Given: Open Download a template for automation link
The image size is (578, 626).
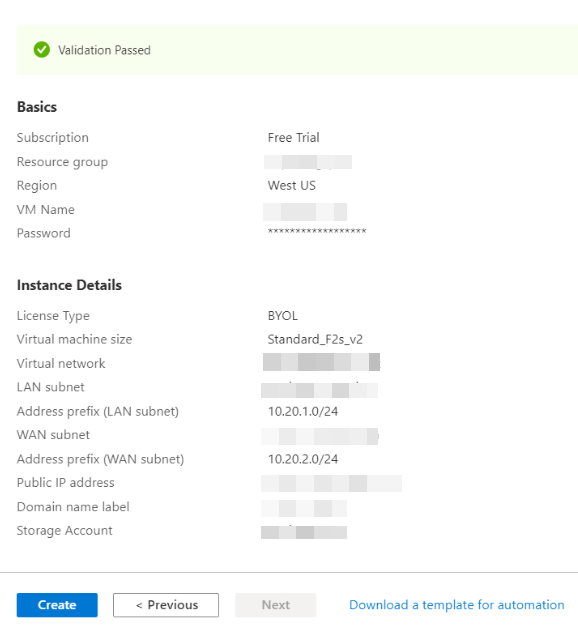Looking at the screenshot, I should click(x=457, y=605).
